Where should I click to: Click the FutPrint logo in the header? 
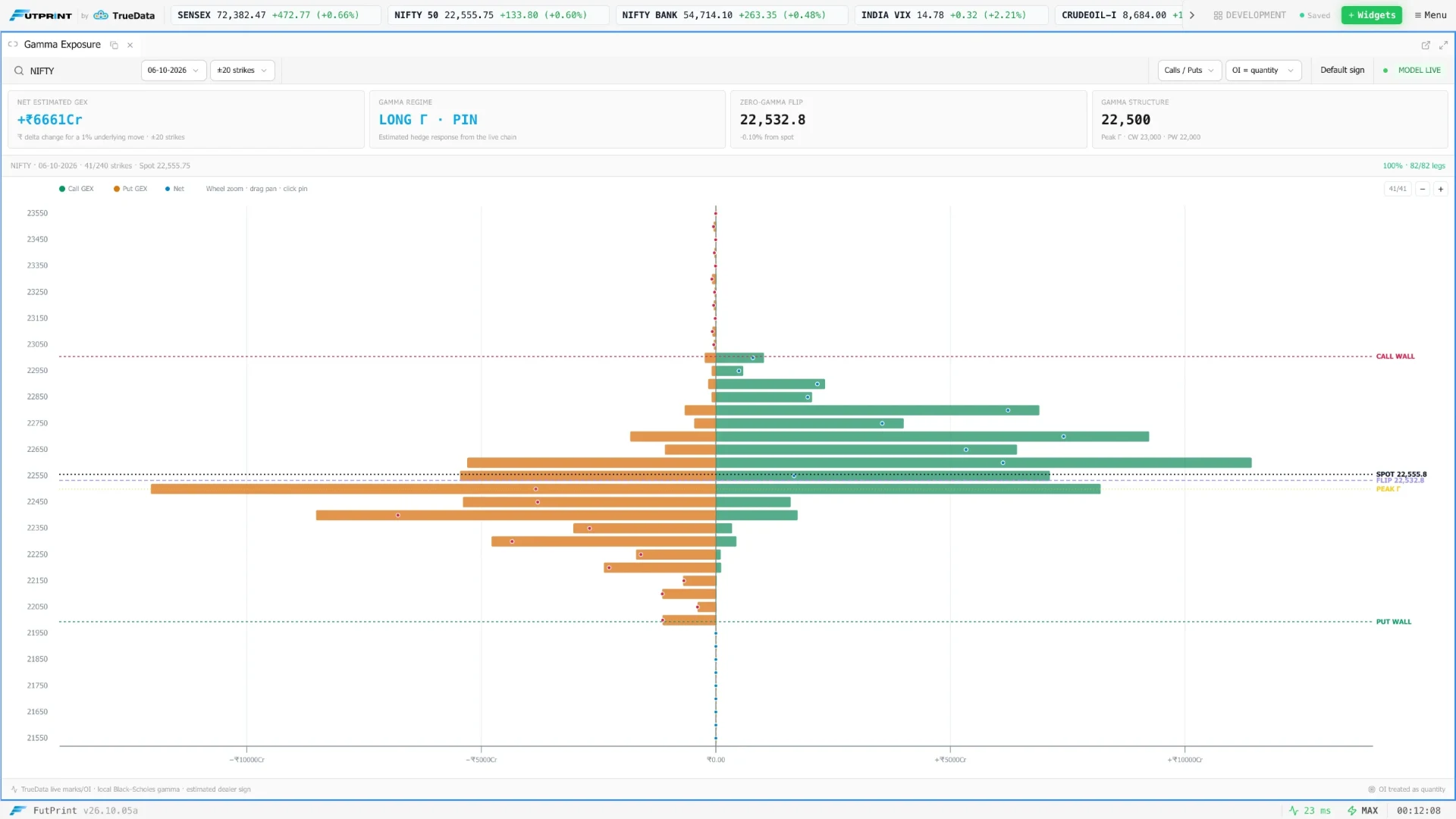pos(40,15)
